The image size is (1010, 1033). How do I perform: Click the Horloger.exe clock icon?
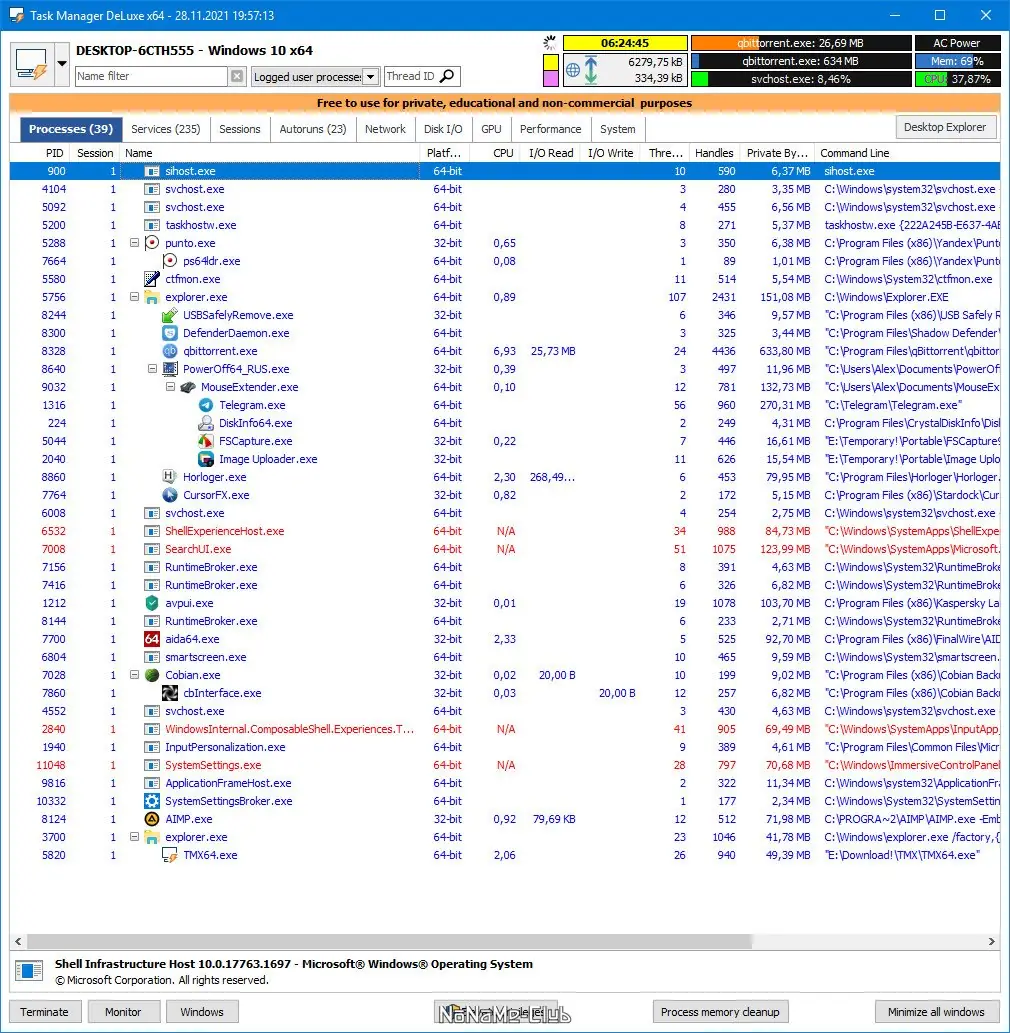pyautogui.click(x=170, y=477)
